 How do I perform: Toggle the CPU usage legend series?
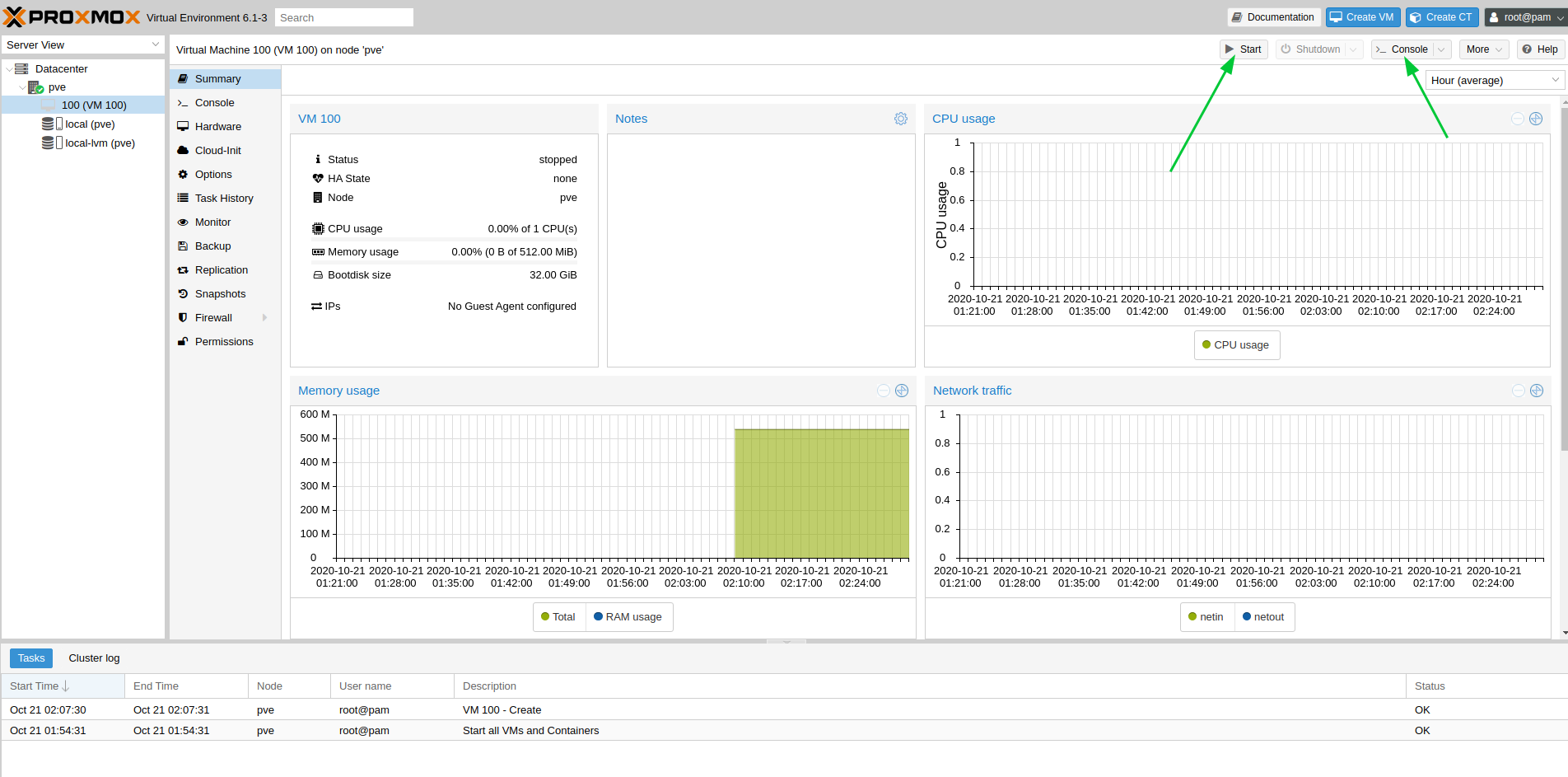tap(1237, 344)
